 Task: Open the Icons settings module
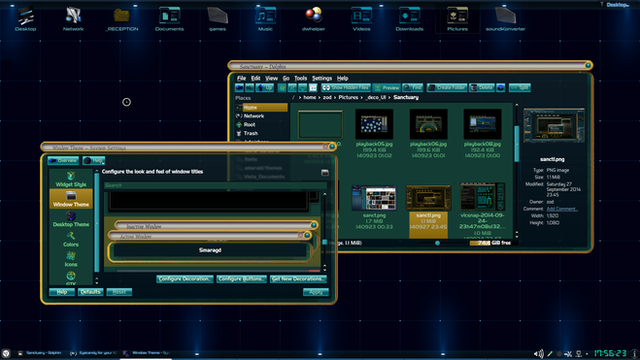(71, 259)
